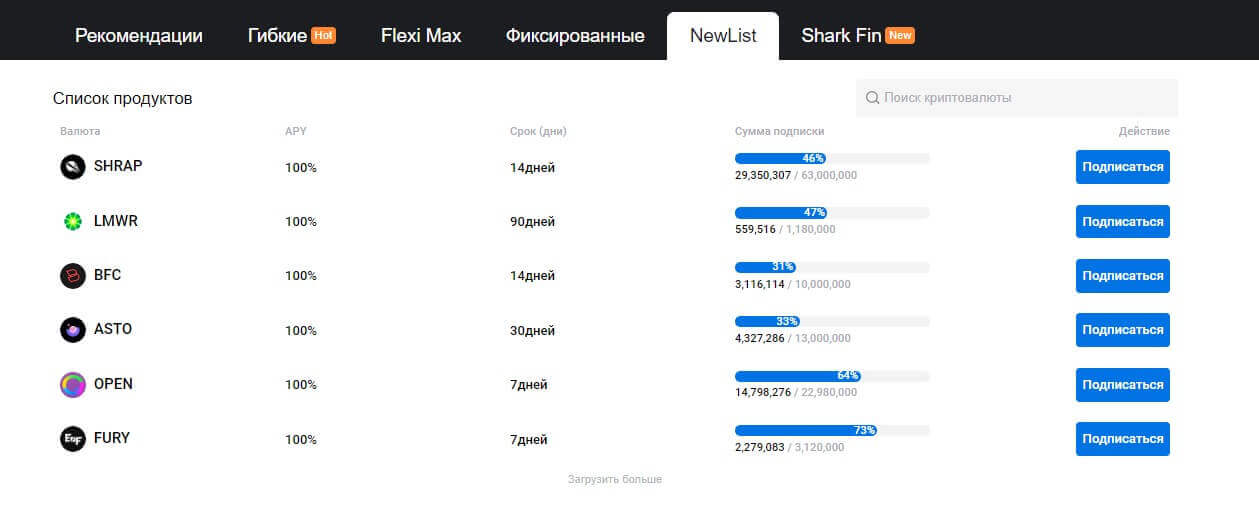Image resolution: width=1259 pixels, height=522 pixels.
Task: Click the BFC coin icon
Action: (73, 276)
